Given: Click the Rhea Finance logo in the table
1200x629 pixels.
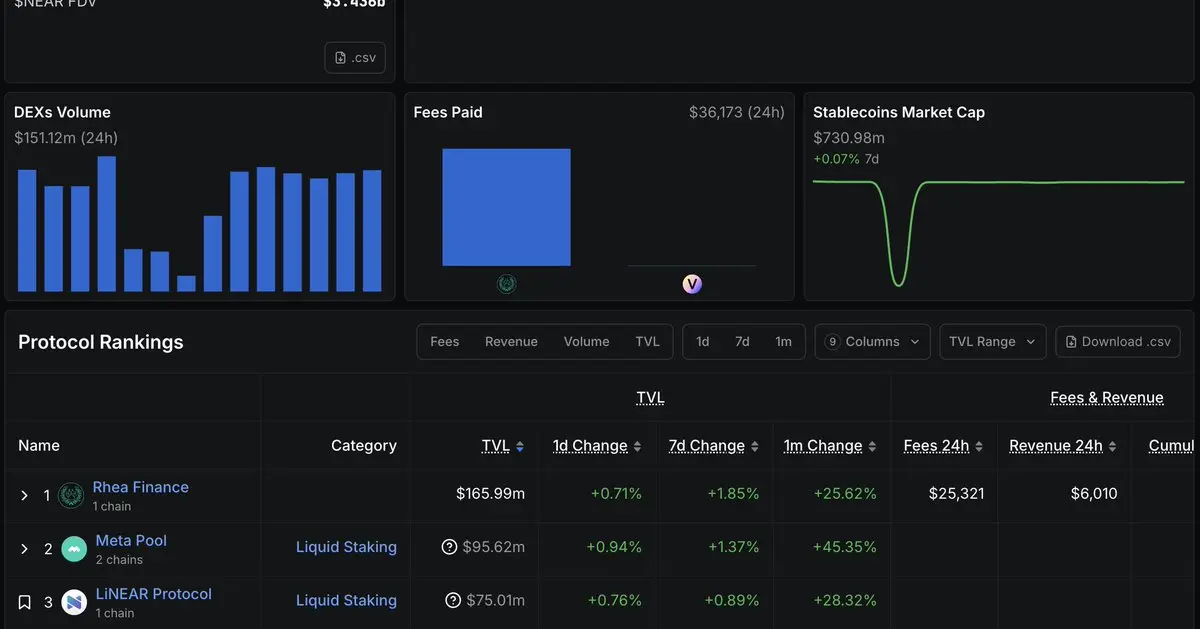Looking at the screenshot, I should click(71, 495).
